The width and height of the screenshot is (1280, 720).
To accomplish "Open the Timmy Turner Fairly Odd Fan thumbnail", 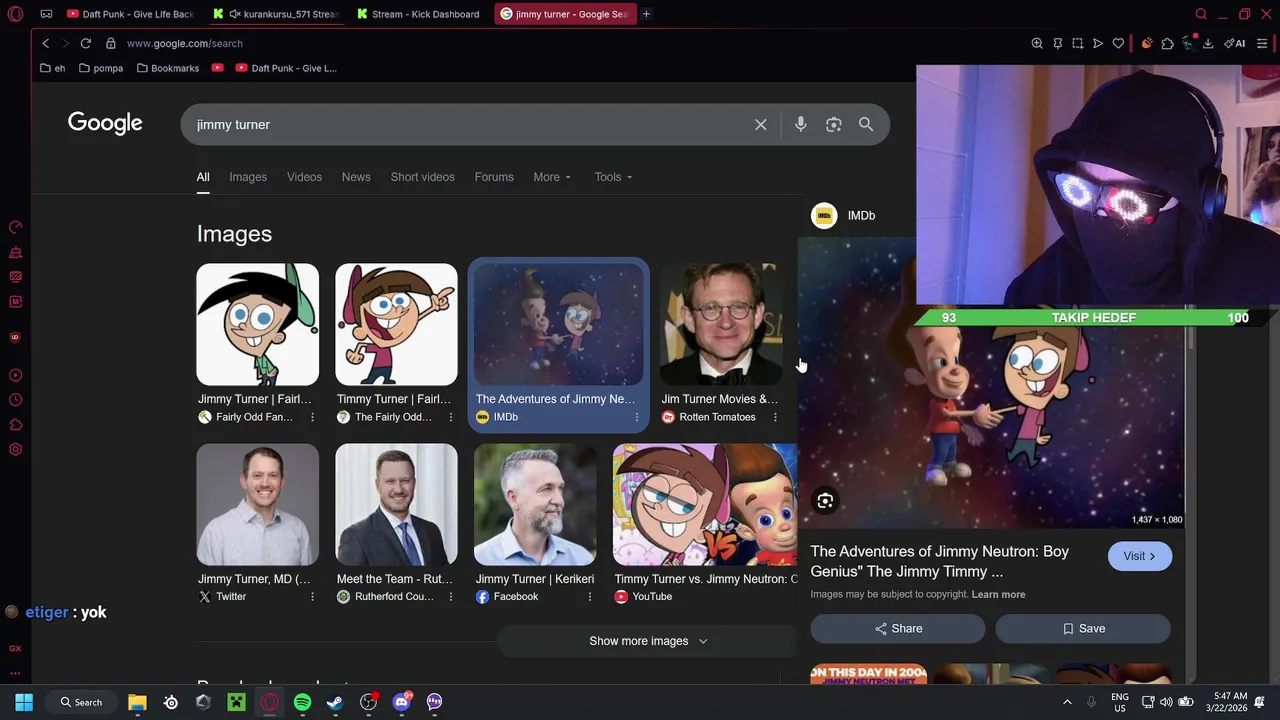I will 258,325.
